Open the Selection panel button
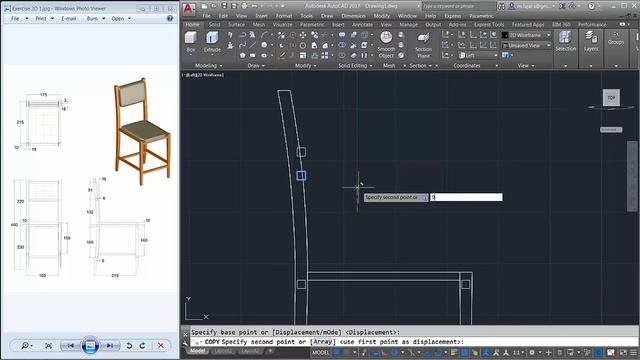The image size is (640, 360). 566,42
